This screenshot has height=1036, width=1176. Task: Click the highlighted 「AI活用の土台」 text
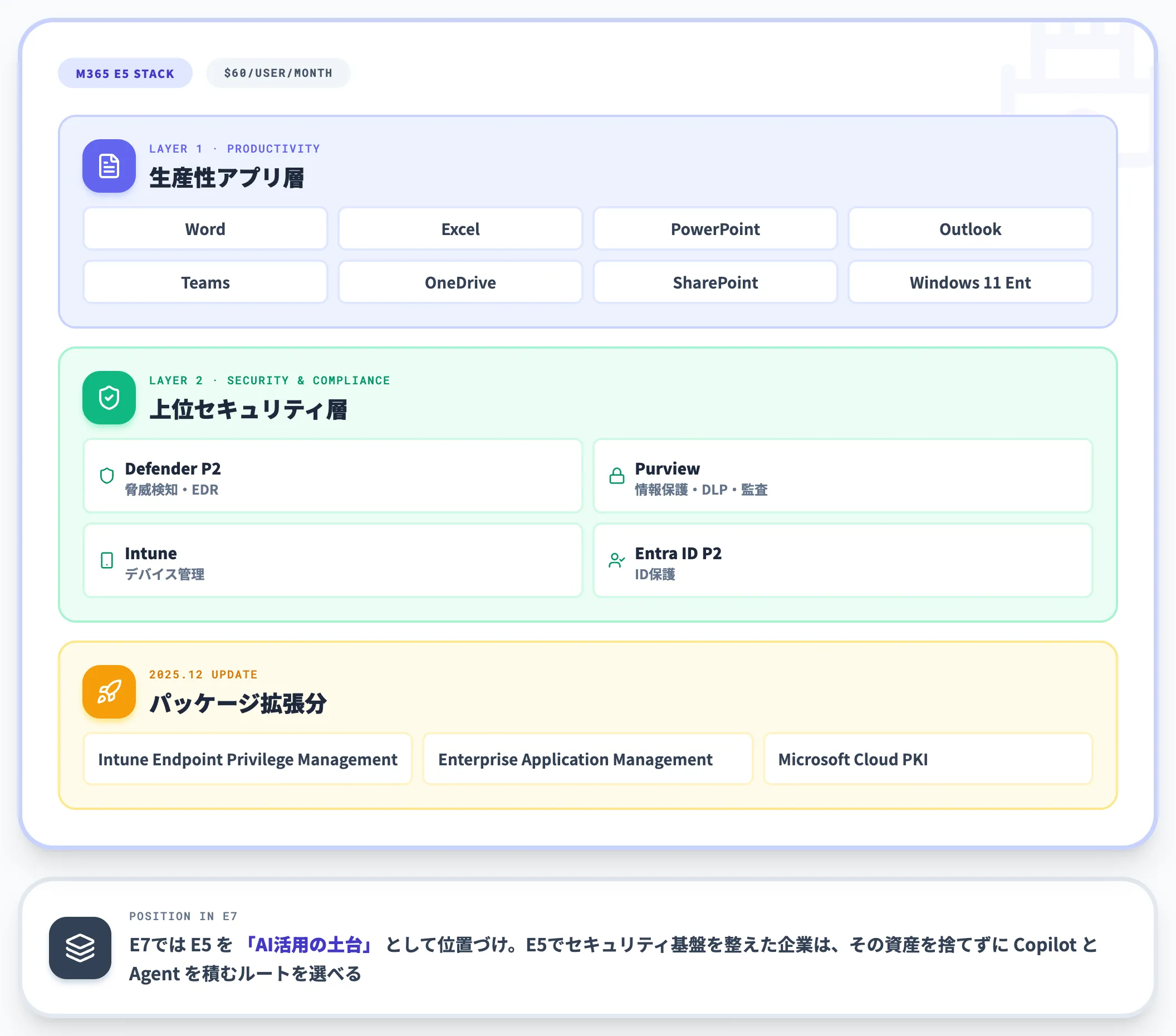coord(309,945)
